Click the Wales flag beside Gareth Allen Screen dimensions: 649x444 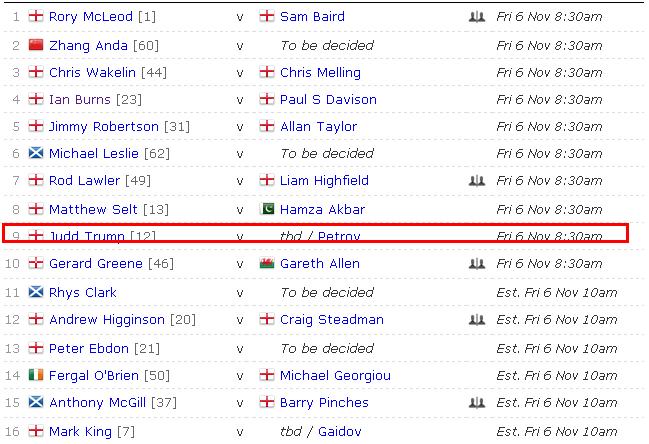tap(267, 264)
